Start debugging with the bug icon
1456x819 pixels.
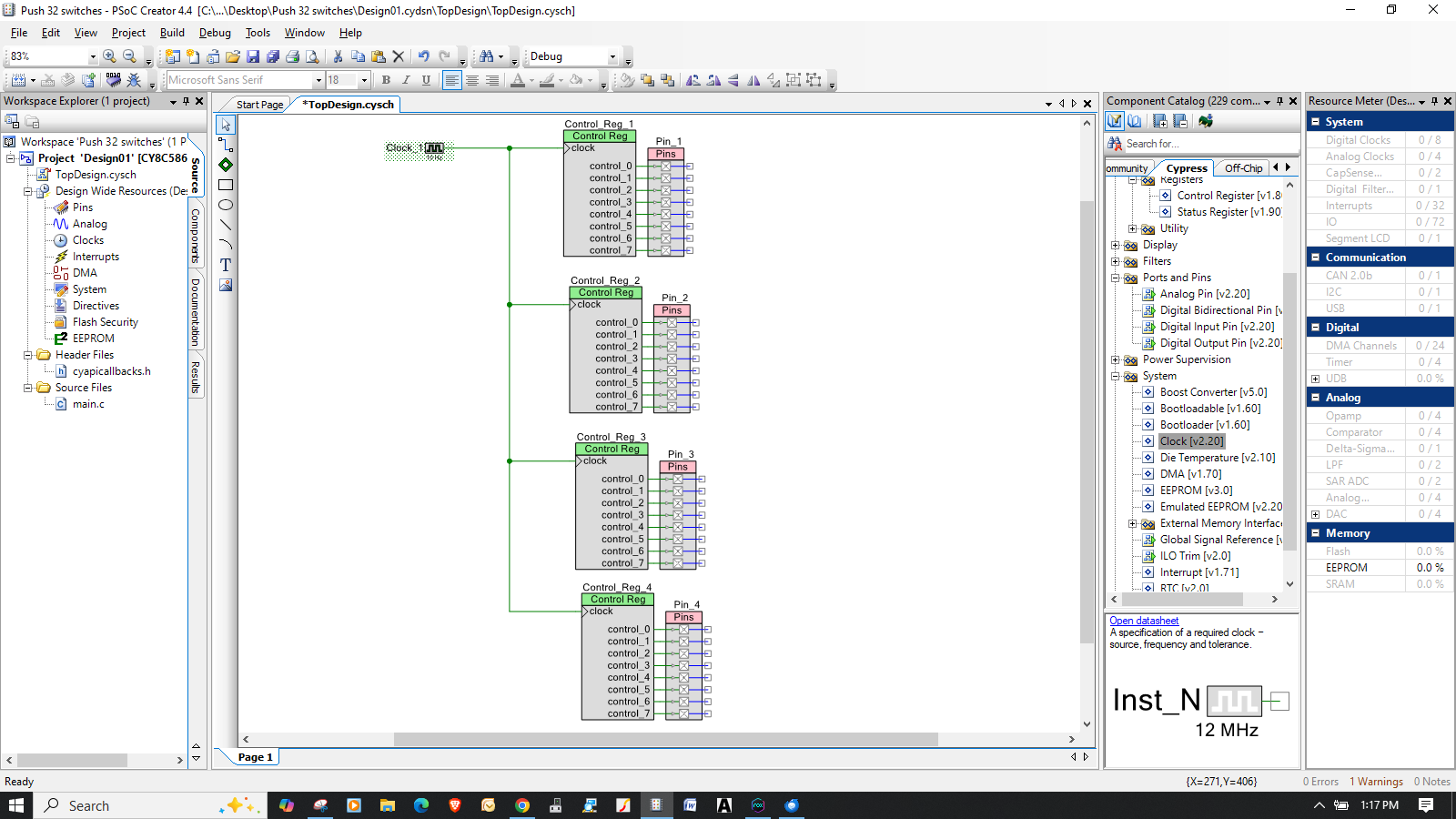[x=134, y=80]
